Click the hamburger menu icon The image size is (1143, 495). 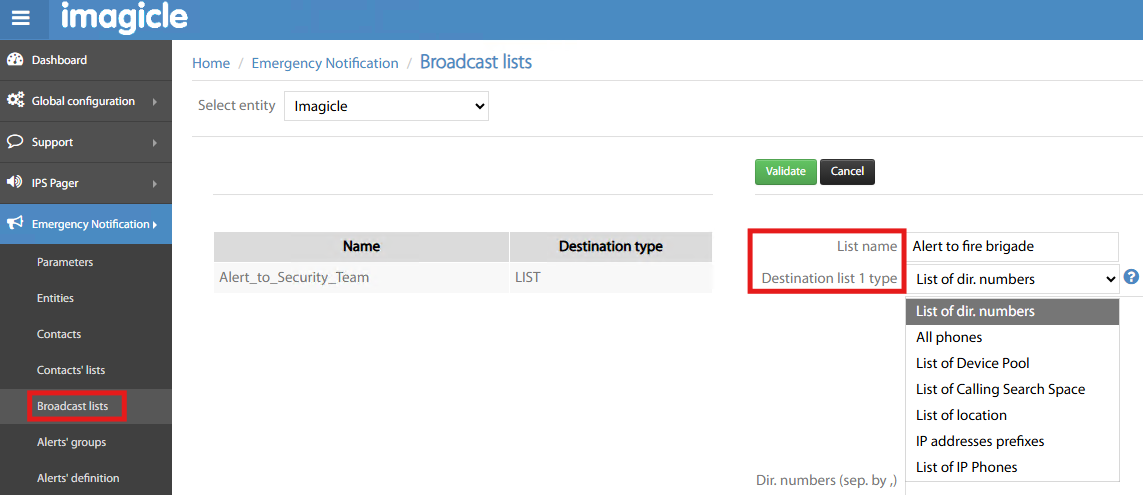pyautogui.click(x=21, y=19)
